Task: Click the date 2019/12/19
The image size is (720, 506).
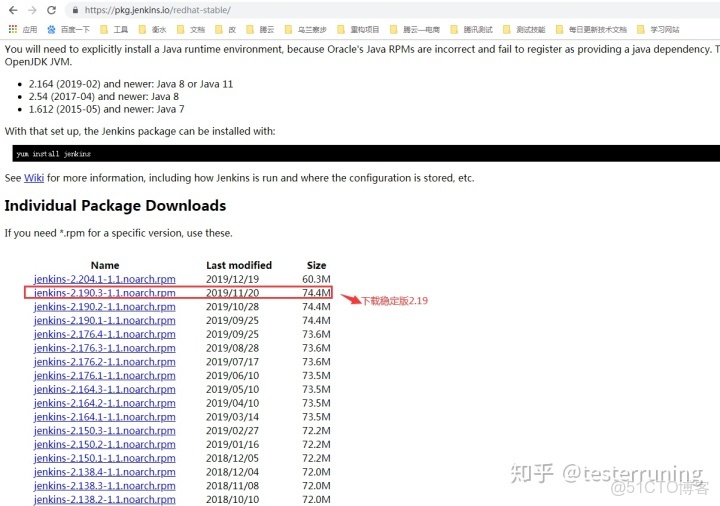Action: pos(232,279)
